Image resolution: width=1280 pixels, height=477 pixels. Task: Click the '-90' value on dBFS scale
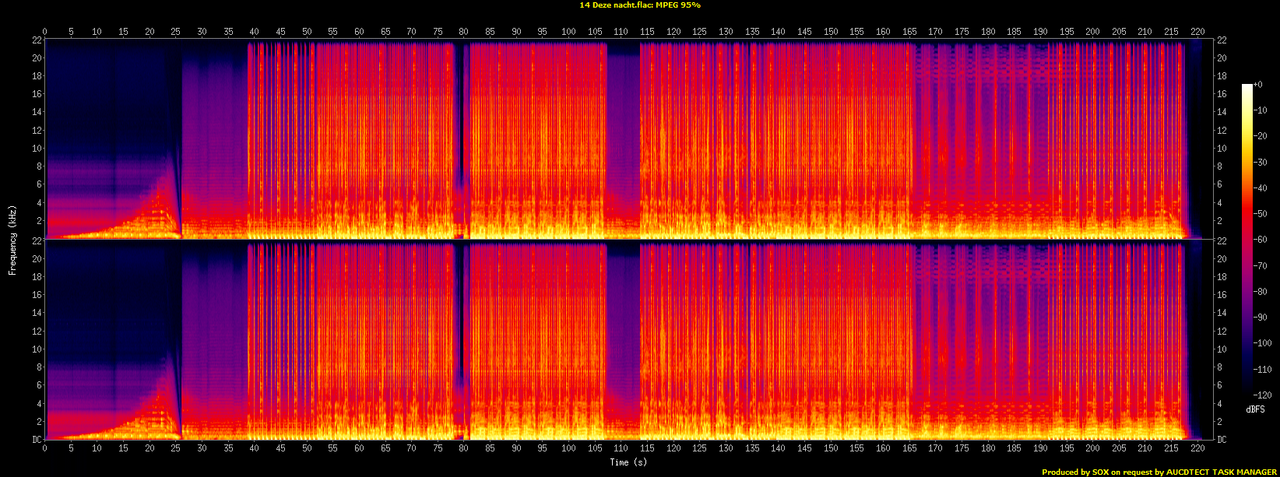(x=1260, y=317)
